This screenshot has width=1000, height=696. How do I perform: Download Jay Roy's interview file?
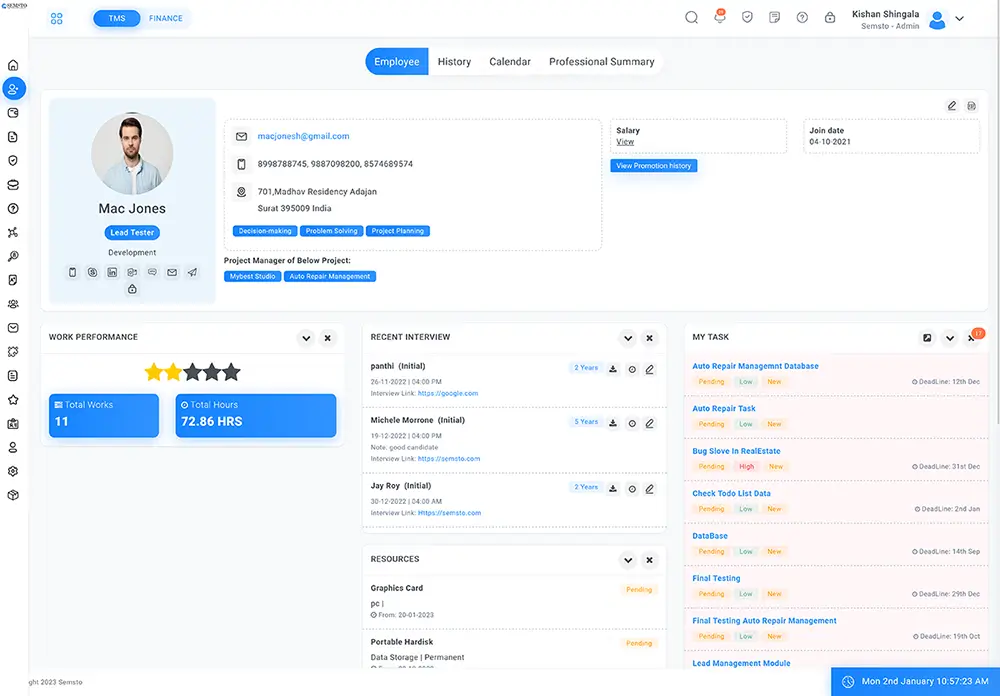coord(613,489)
